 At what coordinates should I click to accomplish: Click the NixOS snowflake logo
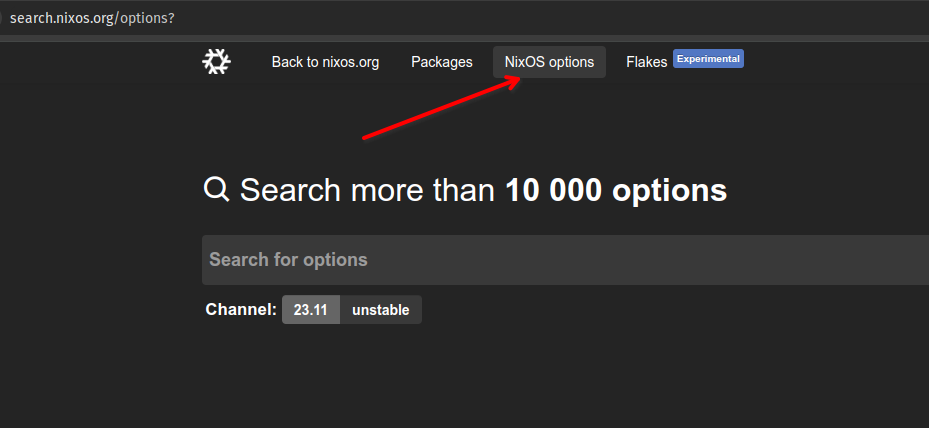click(216, 62)
